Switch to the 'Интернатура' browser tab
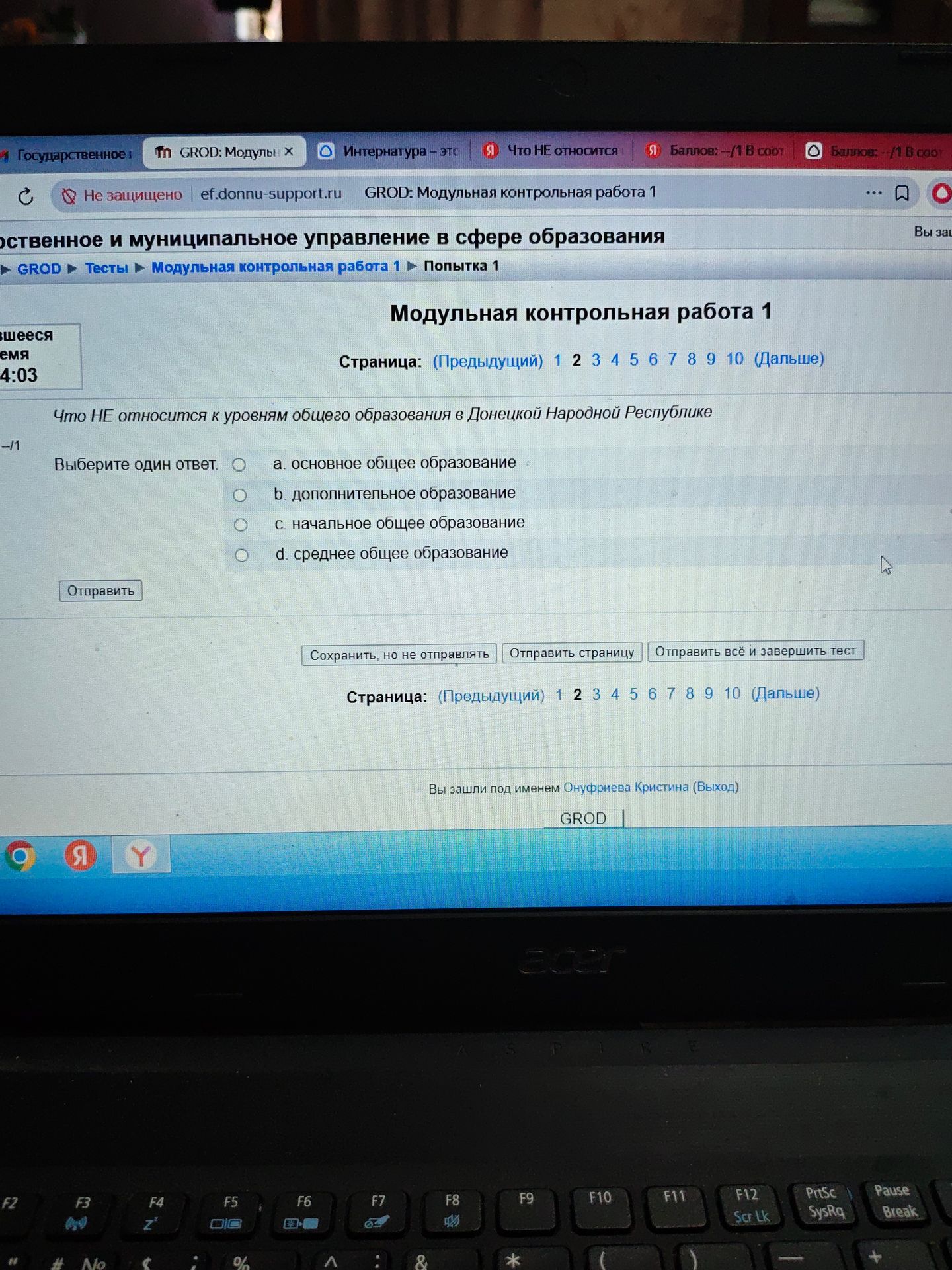This screenshot has width=952, height=1270. (389, 151)
